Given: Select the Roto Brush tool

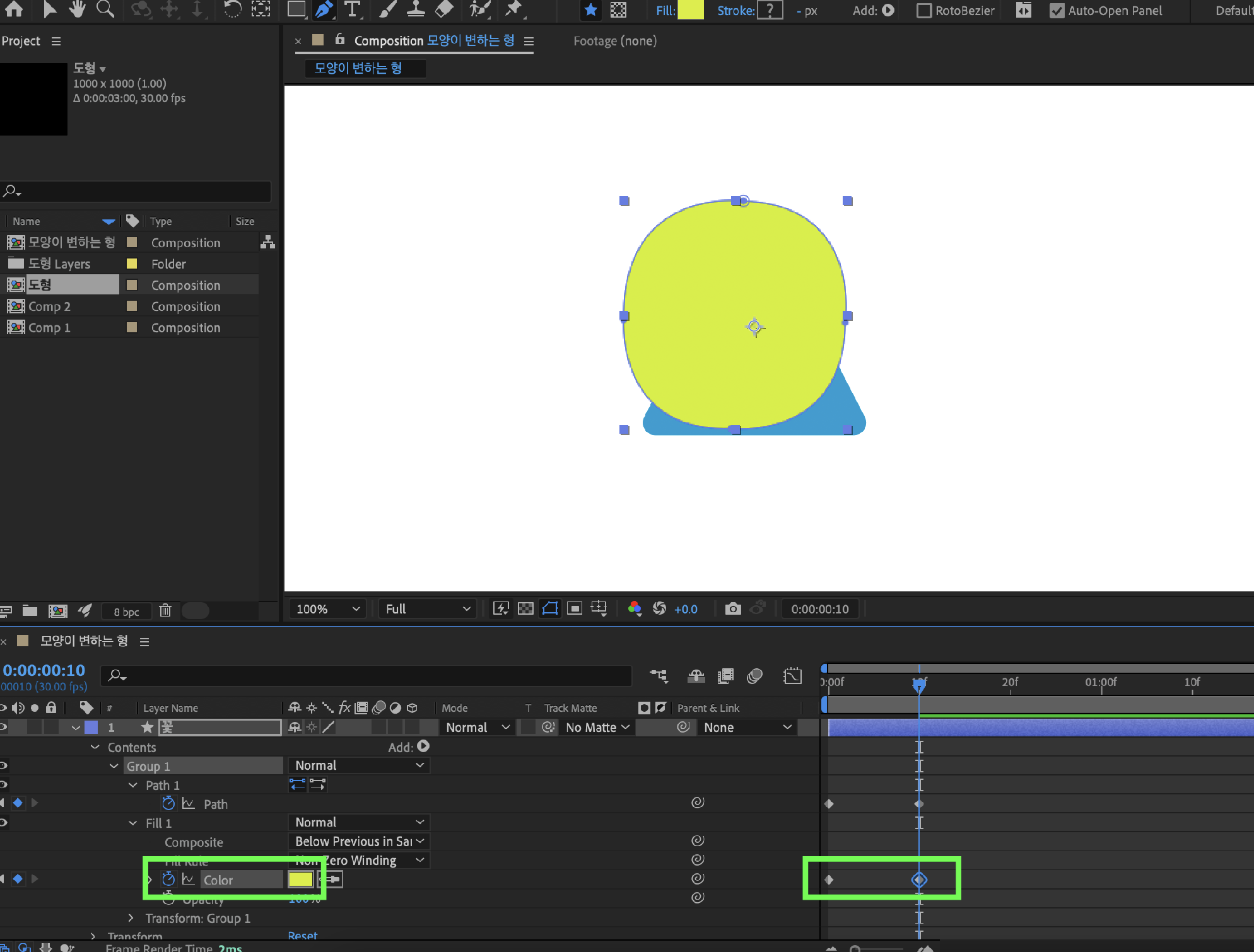Looking at the screenshot, I should click(x=480, y=9).
